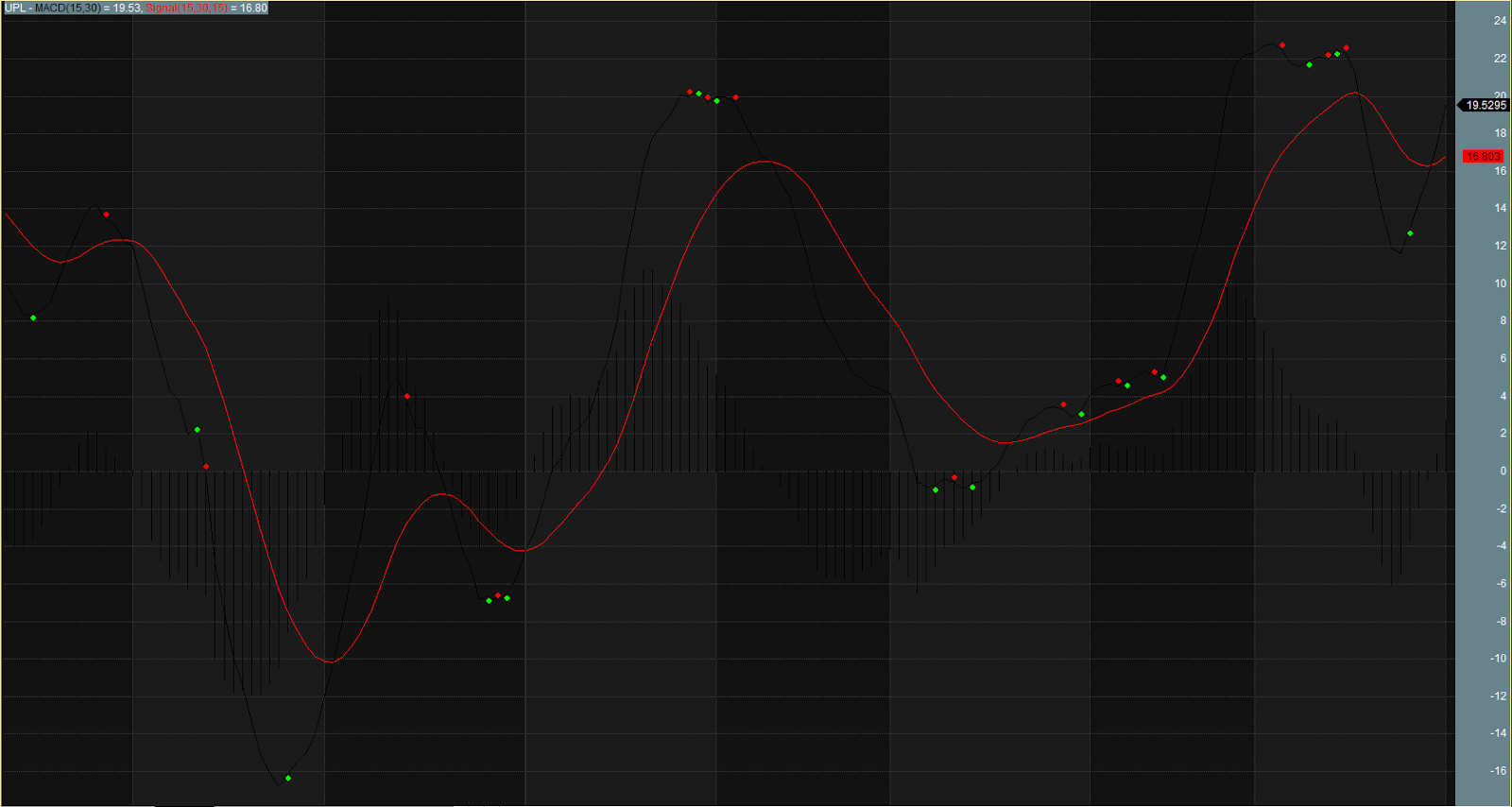Select the lone red marker at value 4
Image resolution: width=1512 pixels, height=807 pixels.
406,397
